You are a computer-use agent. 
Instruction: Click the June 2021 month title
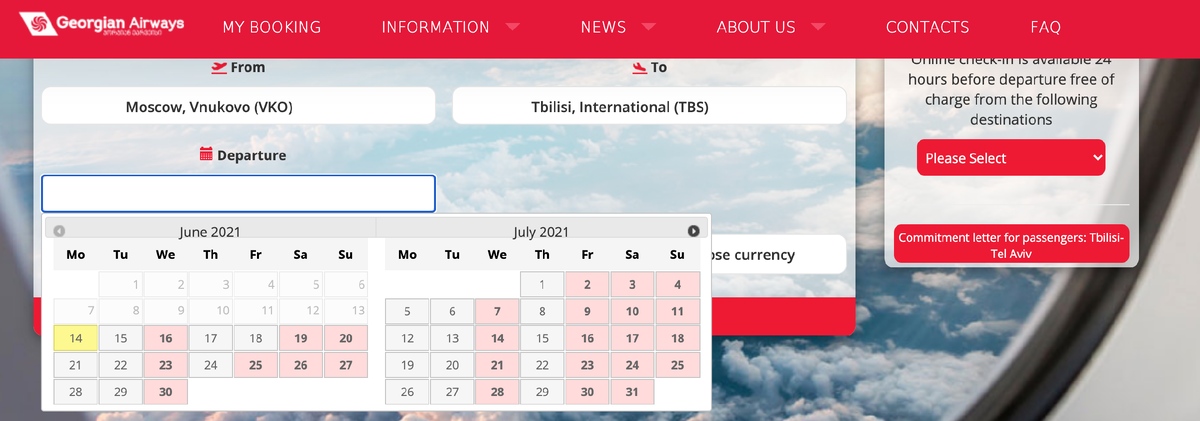(x=210, y=231)
